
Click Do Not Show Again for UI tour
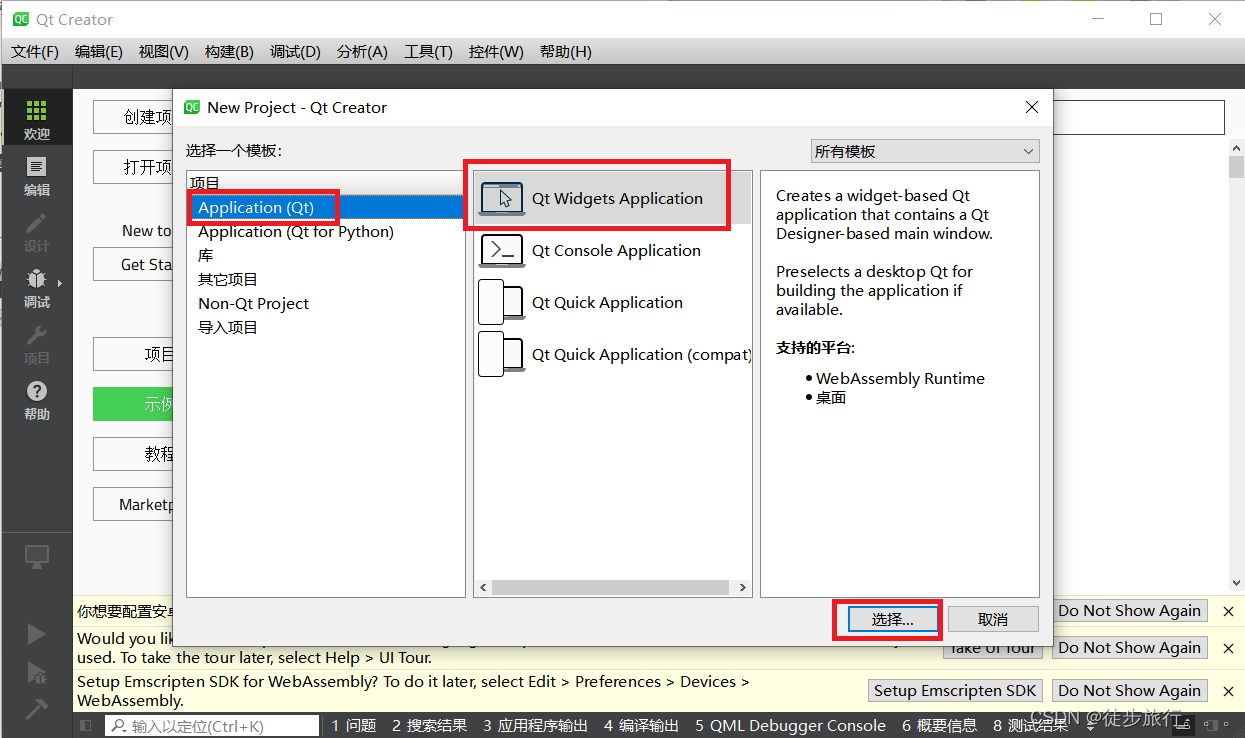pos(1129,647)
